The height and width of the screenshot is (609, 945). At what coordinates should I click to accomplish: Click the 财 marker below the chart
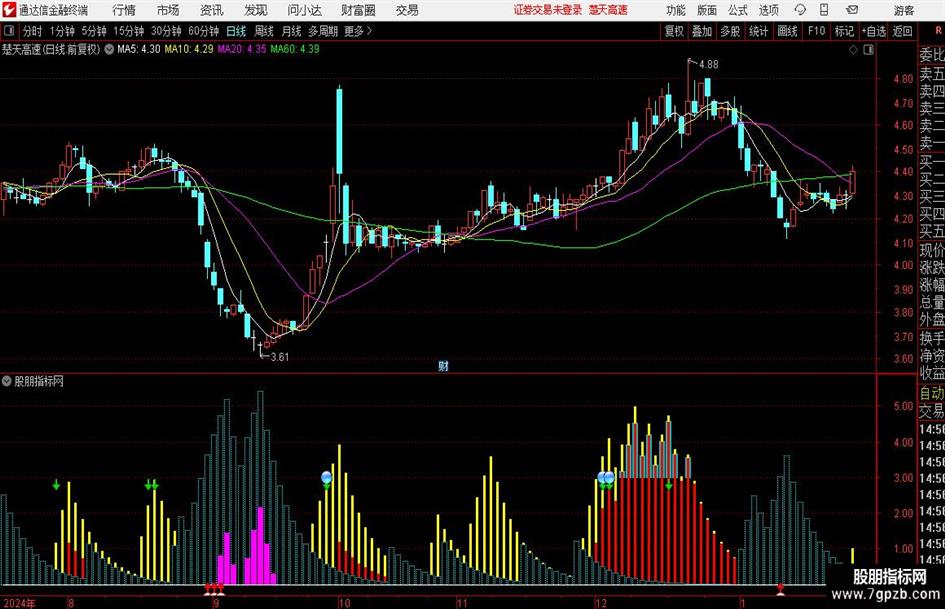point(443,366)
